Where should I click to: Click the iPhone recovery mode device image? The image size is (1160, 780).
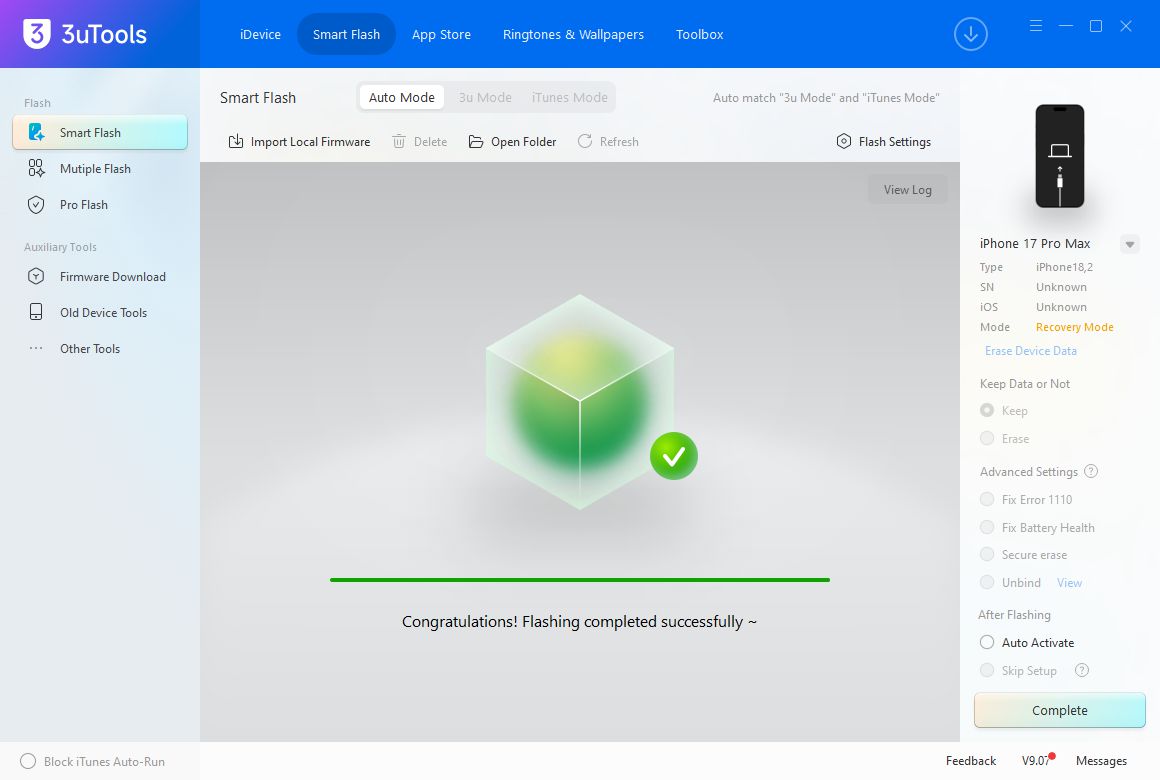click(x=1059, y=156)
